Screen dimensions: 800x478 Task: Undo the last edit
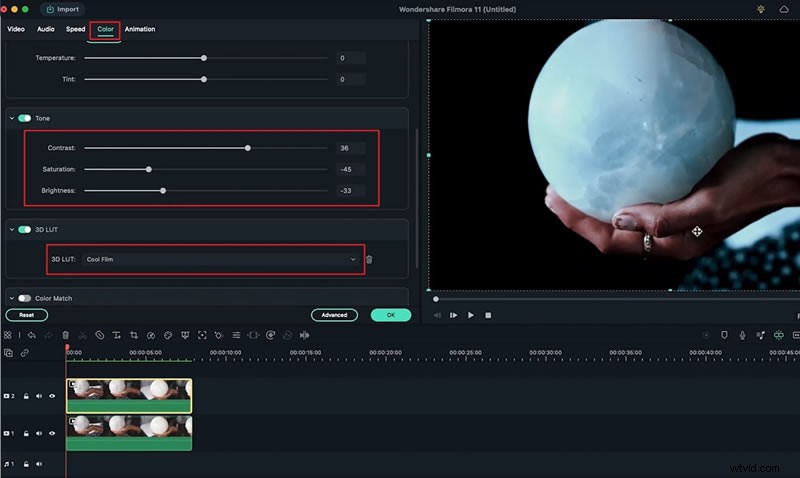pos(32,335)
